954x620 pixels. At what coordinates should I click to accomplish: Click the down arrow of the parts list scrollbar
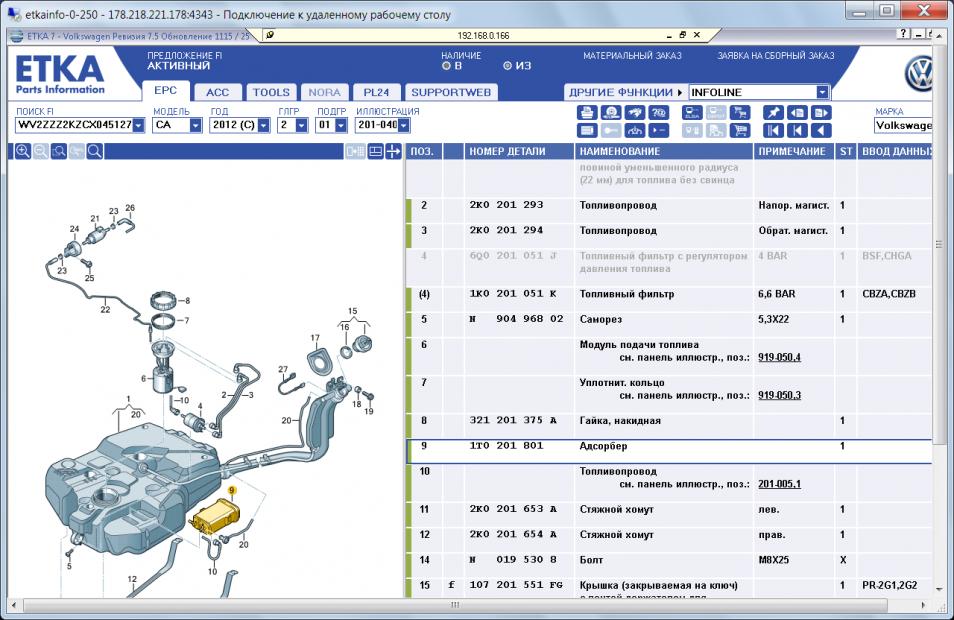938,589
